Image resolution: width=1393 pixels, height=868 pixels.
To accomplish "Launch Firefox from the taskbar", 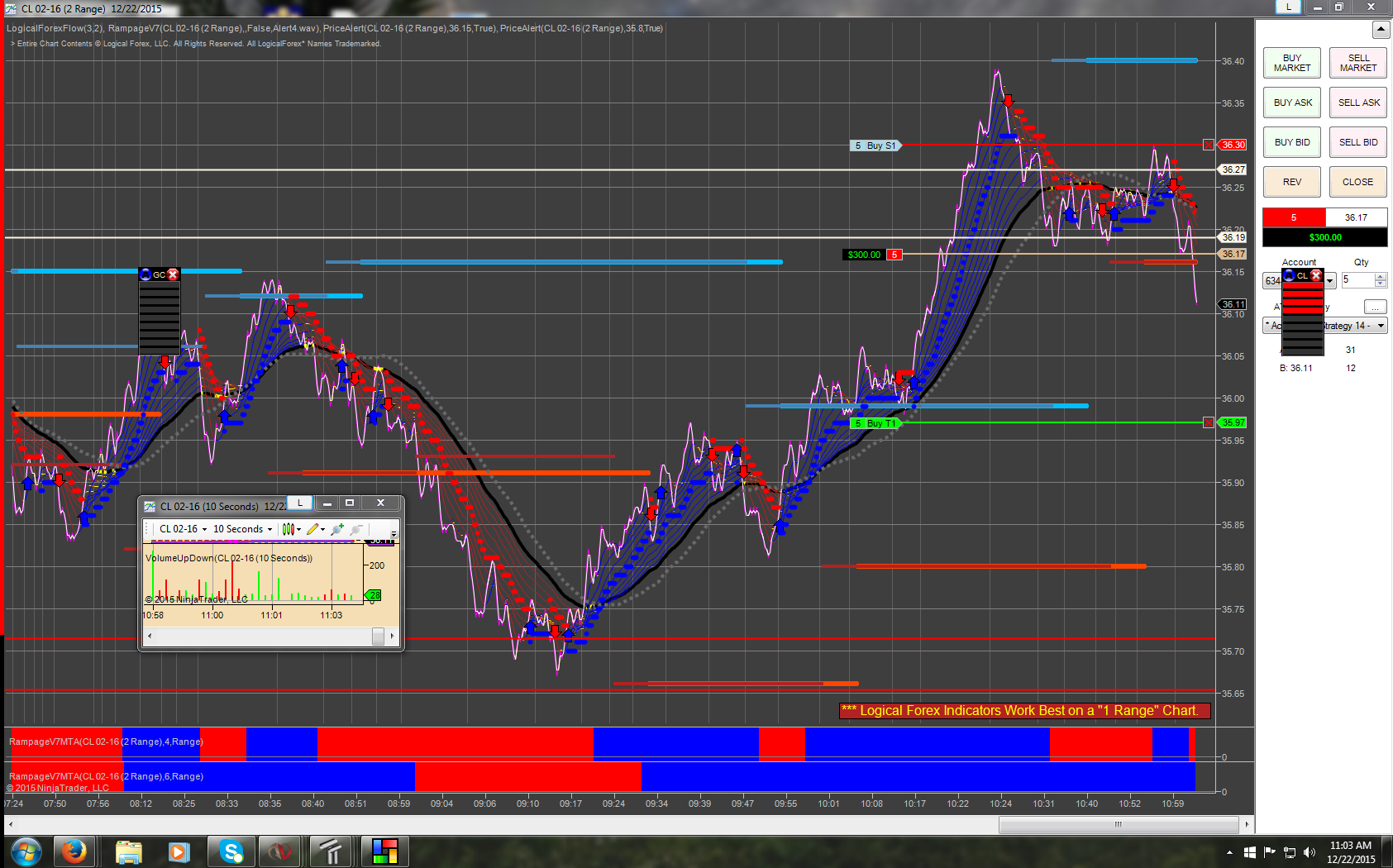I will click(74, 851).
